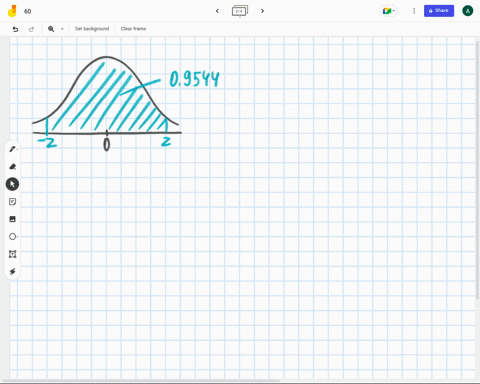Go to the next frame
The width and height of the screenshot is (480, 384).
[x=262, y=11]
